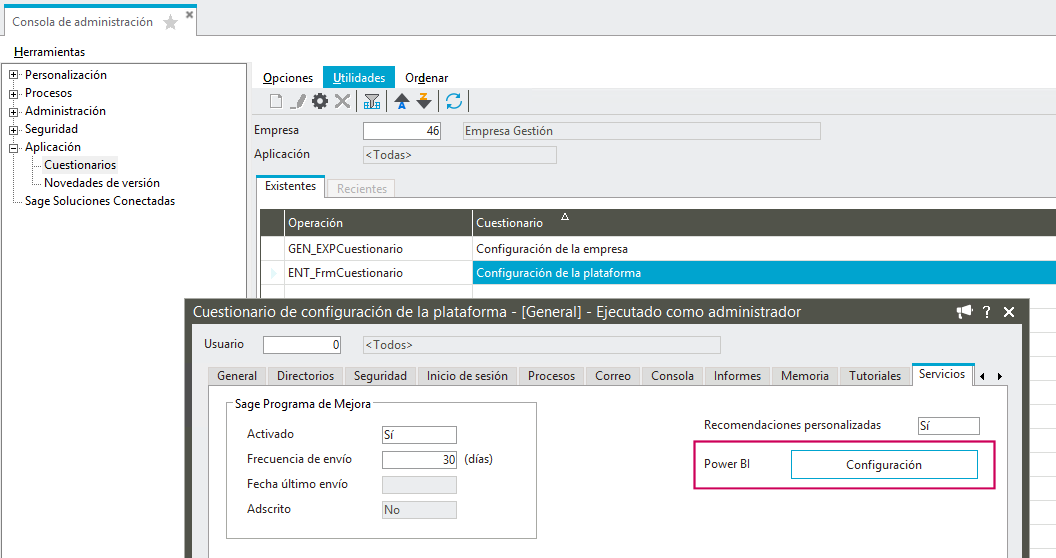Click the help question mark in the dialog title
Viewport: 1056px width, 558px height.
987,312
